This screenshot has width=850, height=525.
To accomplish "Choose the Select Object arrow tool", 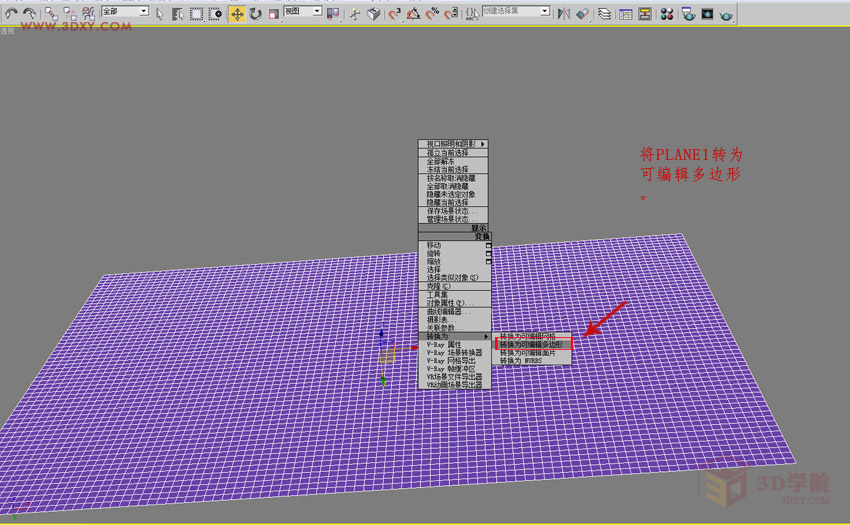I will (x=160, y=14).
